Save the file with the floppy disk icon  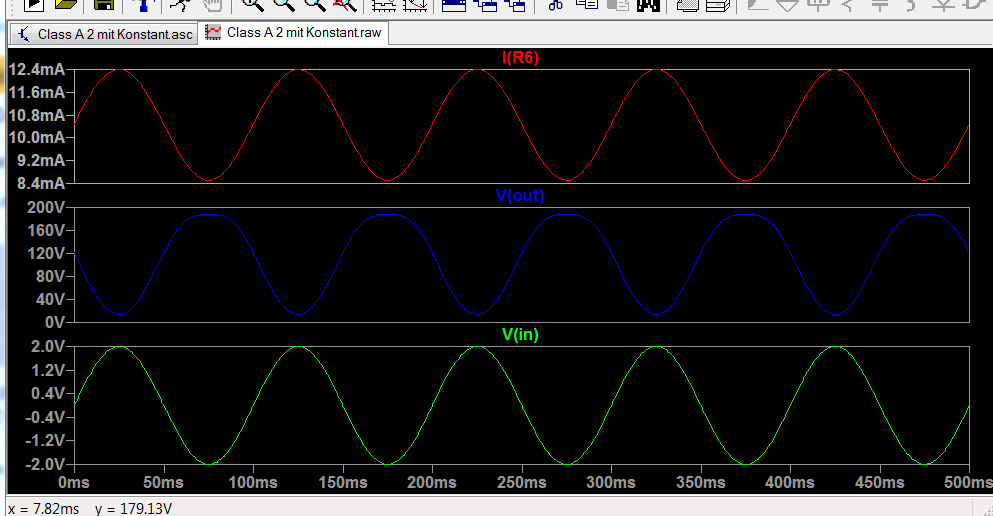click(101, 5)
